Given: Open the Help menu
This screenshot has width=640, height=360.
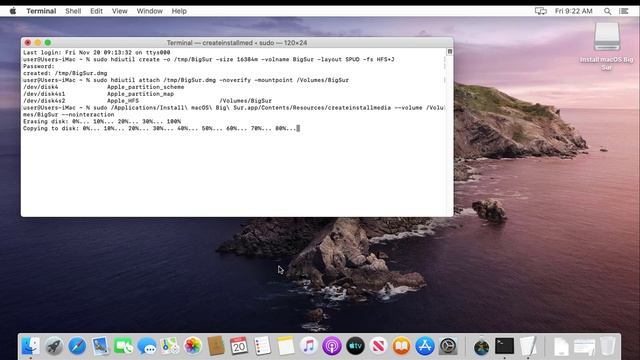Looking at the screenshot, I should coord(179,11).
